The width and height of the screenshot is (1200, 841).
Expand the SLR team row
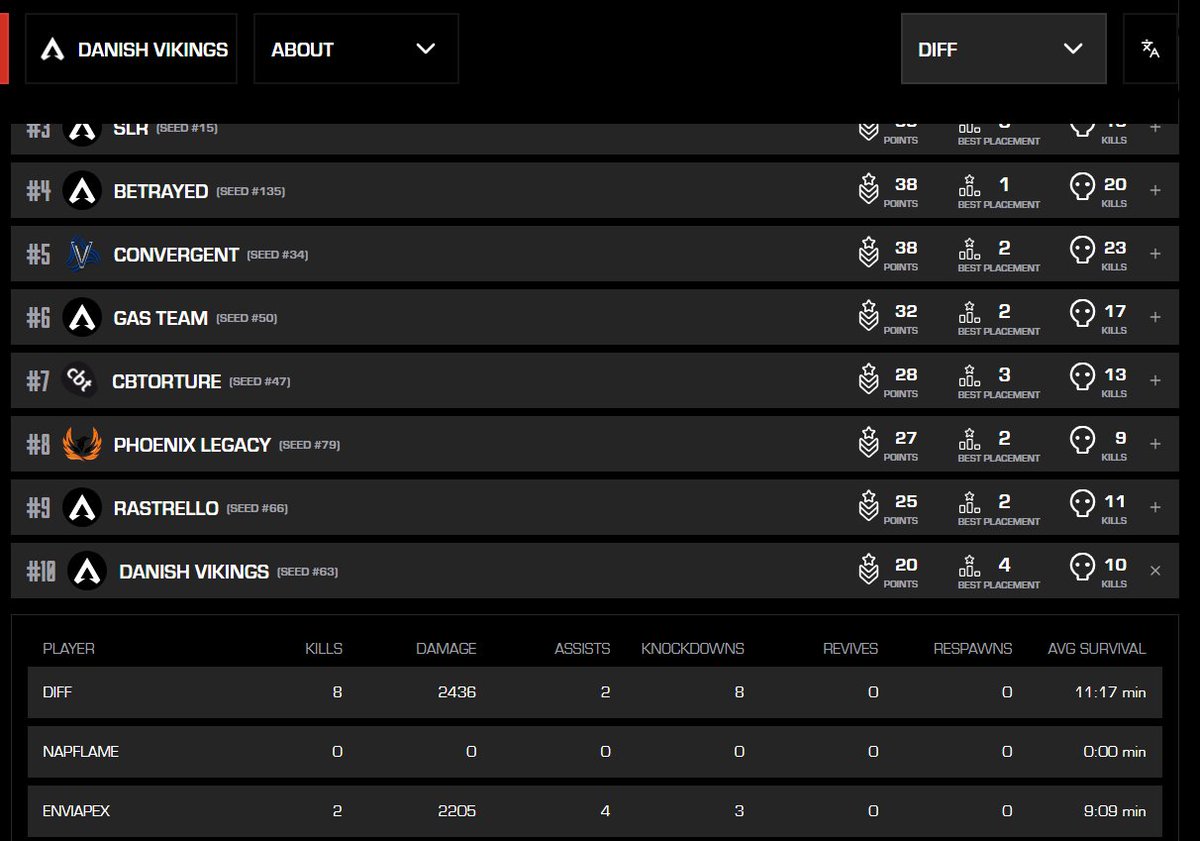(1155, 128)
